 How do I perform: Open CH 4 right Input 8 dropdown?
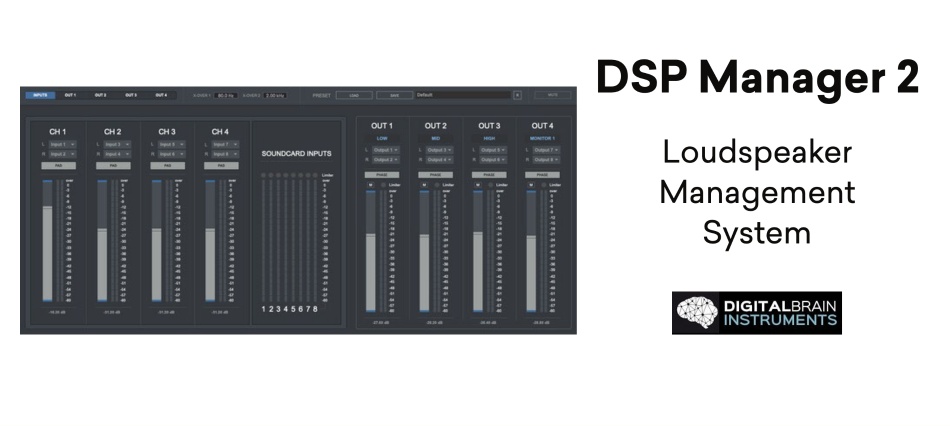point(225,154)
